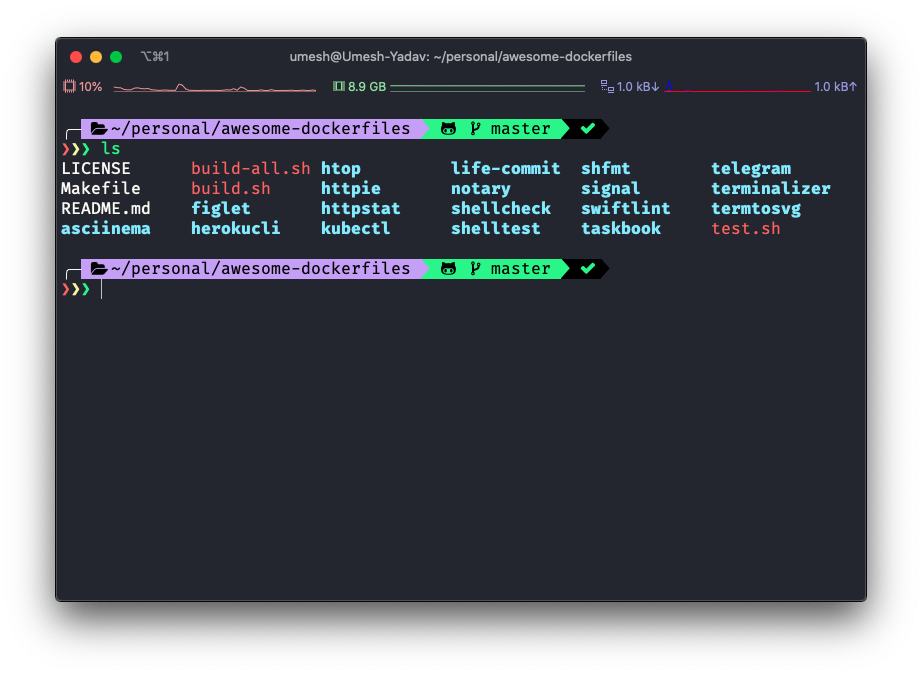Click the network icon in status bar

point(606,87)
